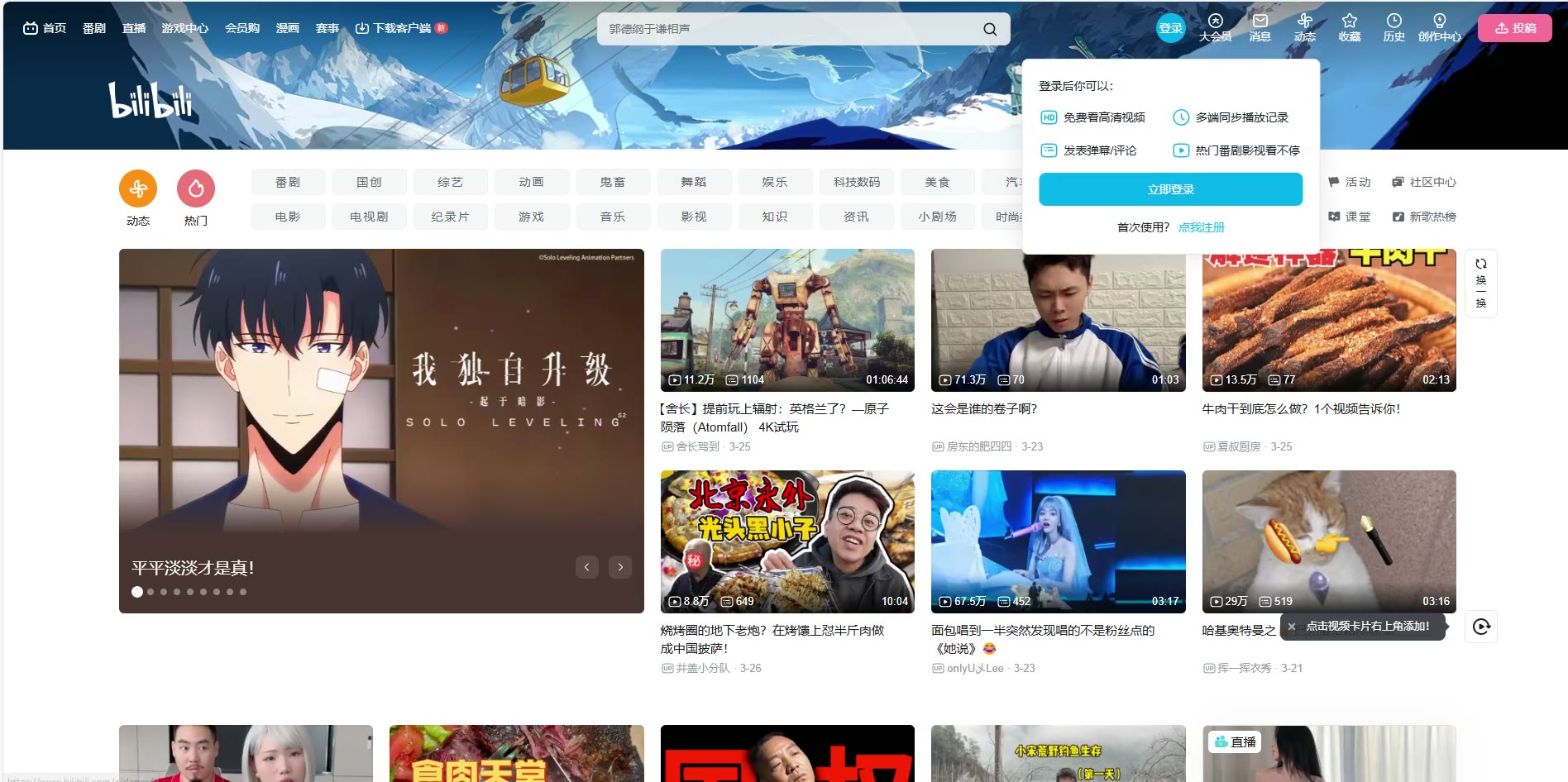This screenshot has width=1568, height=782.
Task: Click the pink 投稿 upload button
Action: point(1515,28)
